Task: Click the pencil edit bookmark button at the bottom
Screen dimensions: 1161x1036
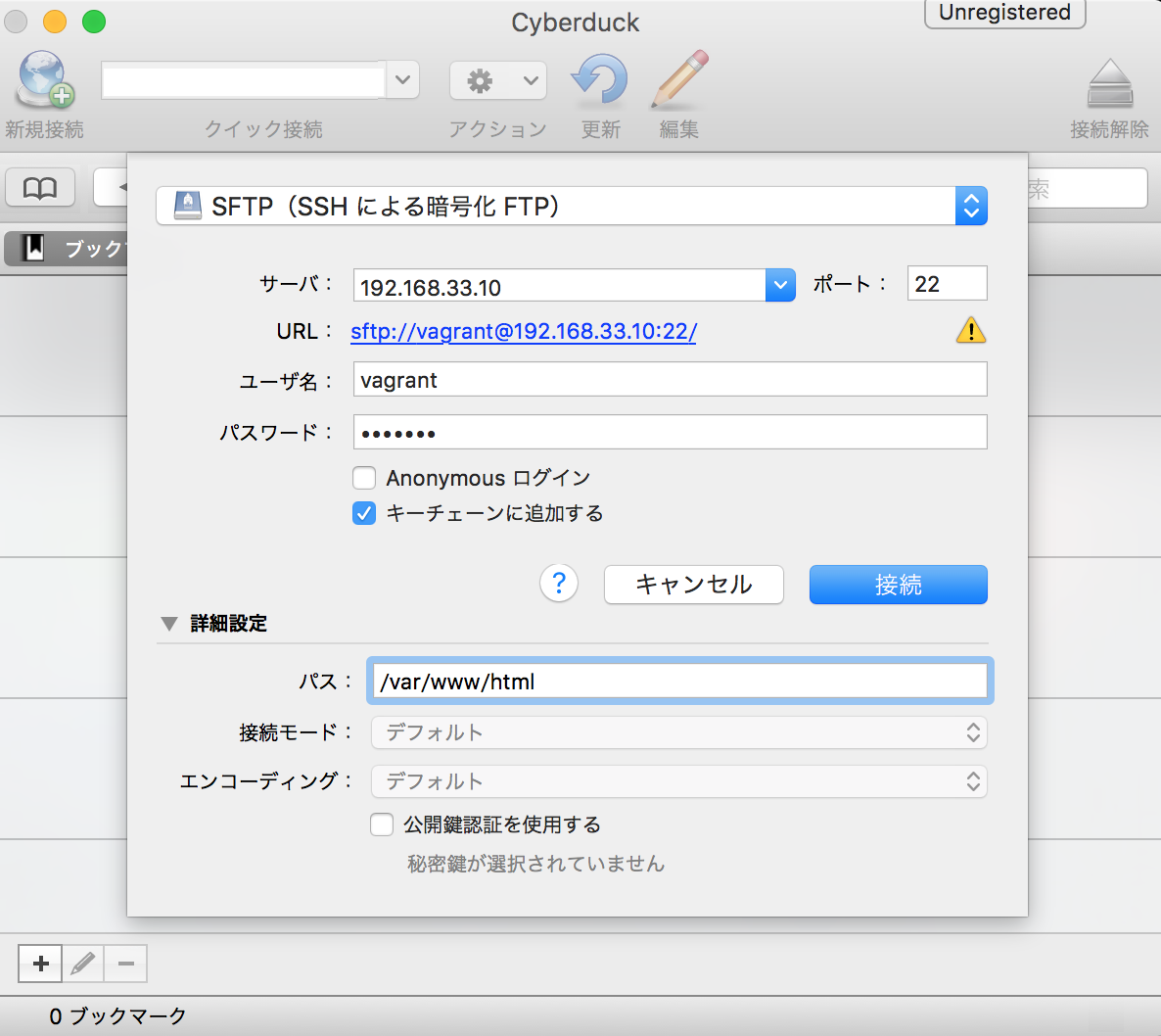Action: [x=83, y=964]
